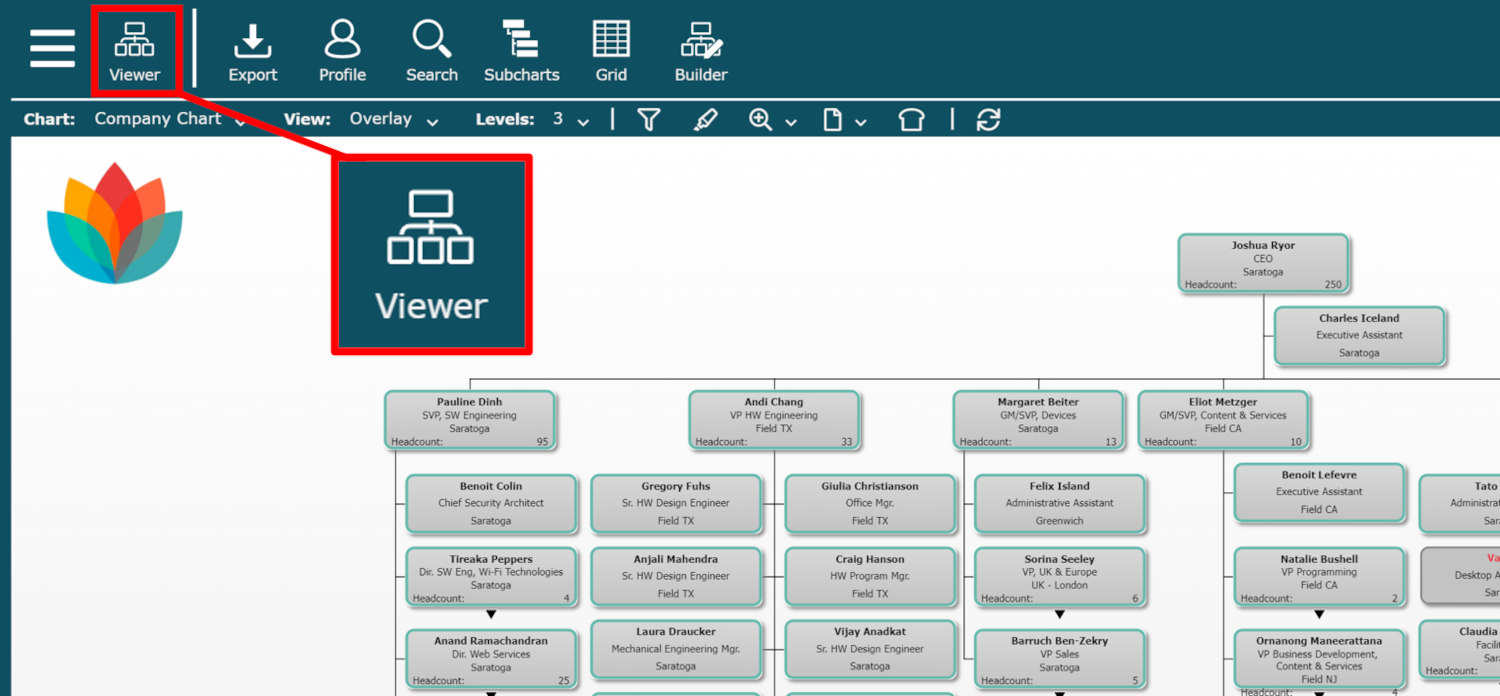This screenshot has width=1500, height=696.
Task: Open the Profile panel
Action: [x=342, y=53]
